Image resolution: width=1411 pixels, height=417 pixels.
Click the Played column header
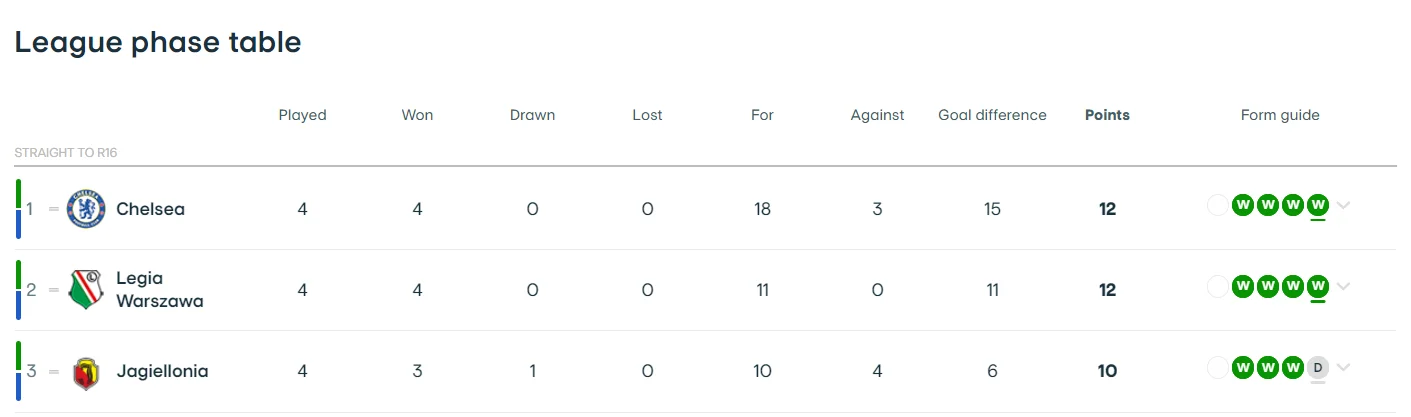302,115
